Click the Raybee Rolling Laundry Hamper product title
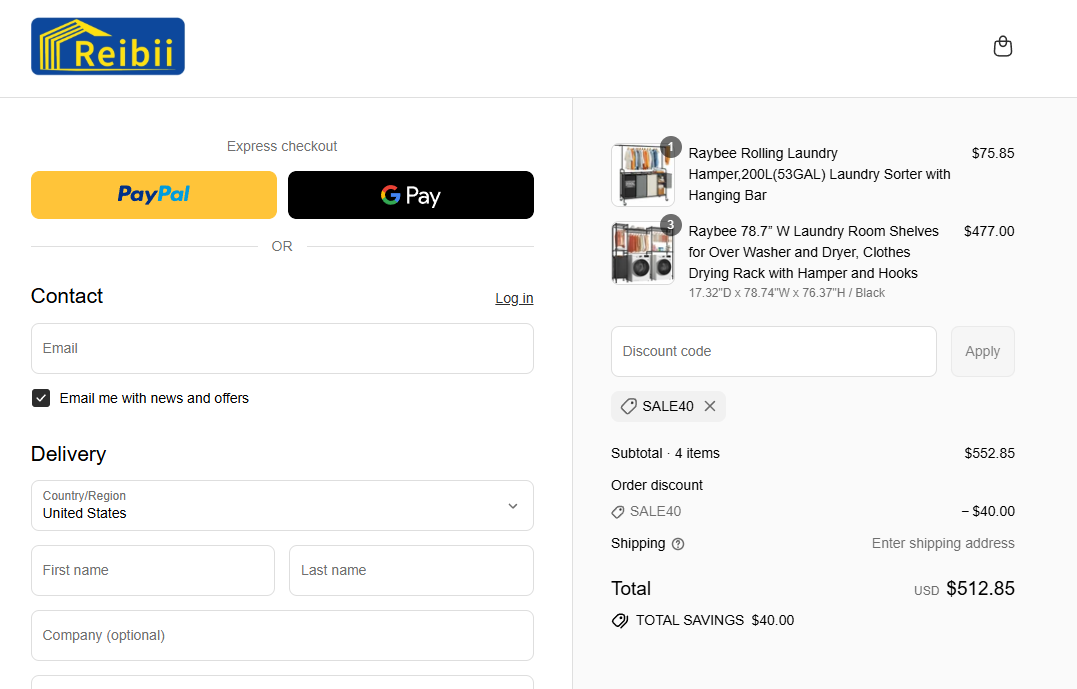 819,174
